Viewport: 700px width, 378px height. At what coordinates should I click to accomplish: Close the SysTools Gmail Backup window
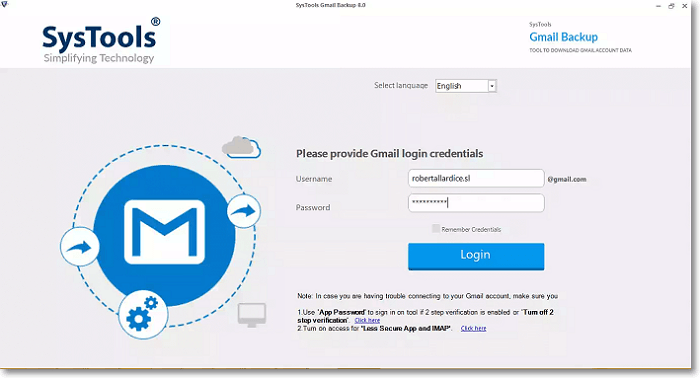685,6
